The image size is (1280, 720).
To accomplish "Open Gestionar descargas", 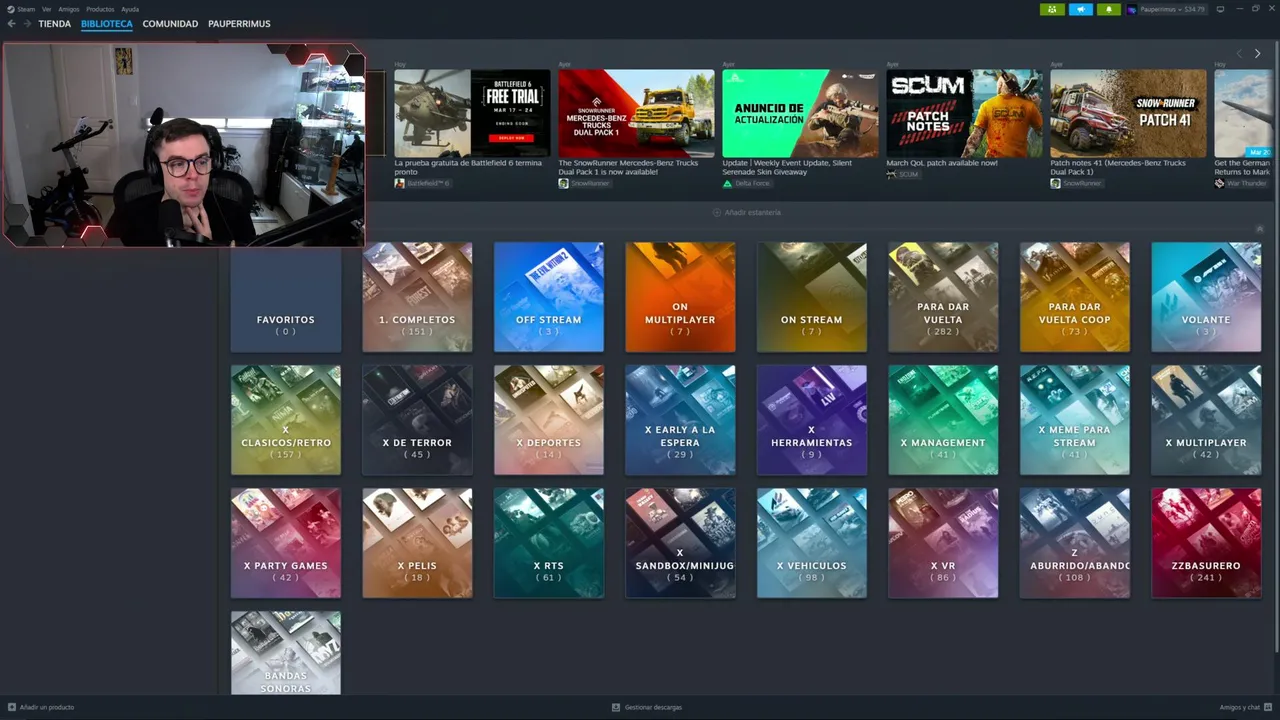I will (647, 707).
